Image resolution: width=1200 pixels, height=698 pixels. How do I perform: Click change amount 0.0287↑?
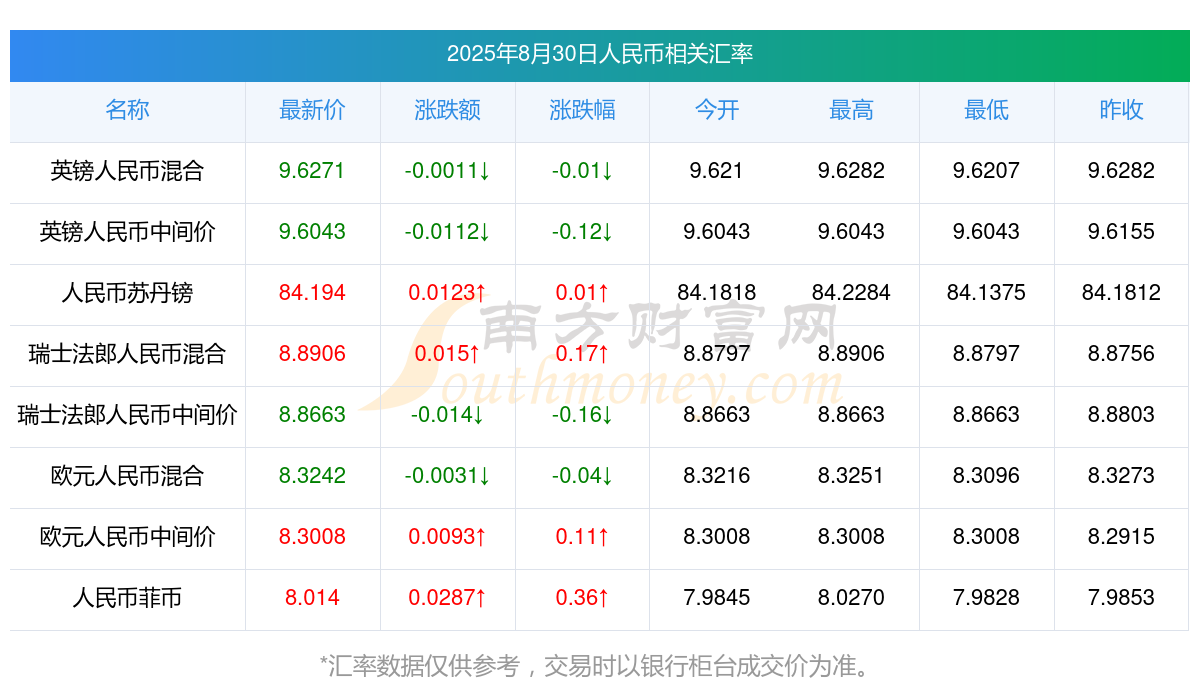[x=447, y=598]
